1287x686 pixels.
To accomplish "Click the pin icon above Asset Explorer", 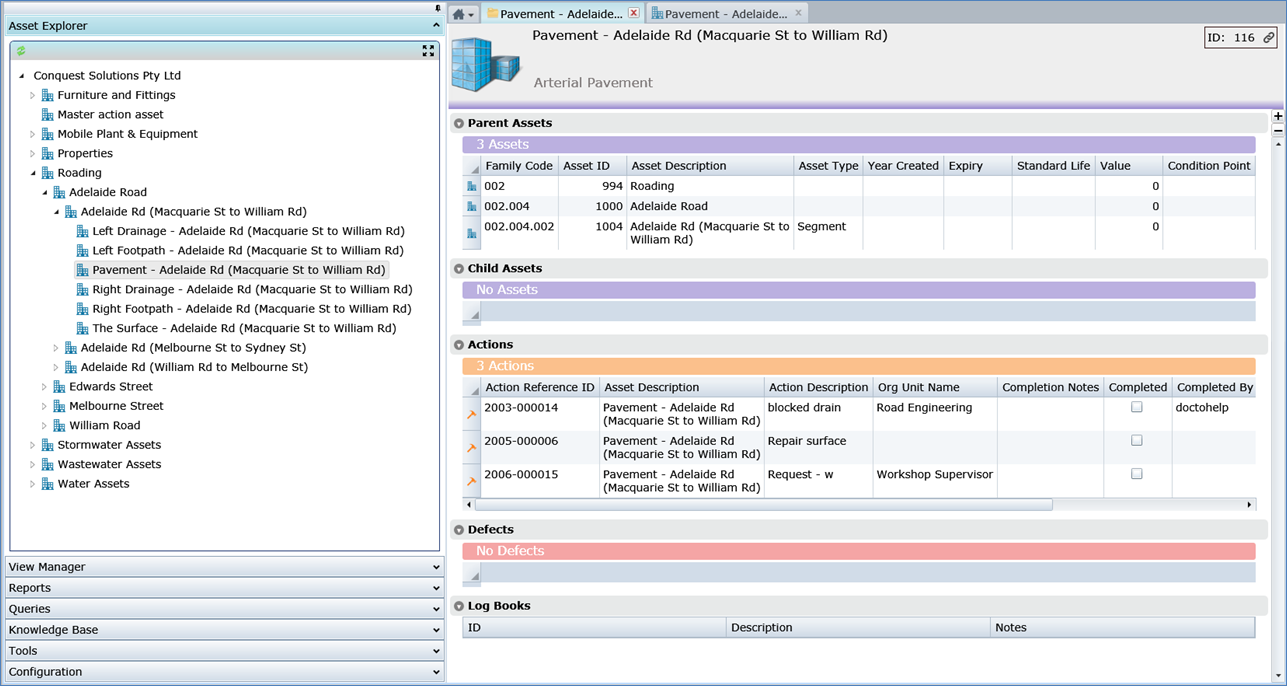I will pyautogui.click(x=438, y=8).
